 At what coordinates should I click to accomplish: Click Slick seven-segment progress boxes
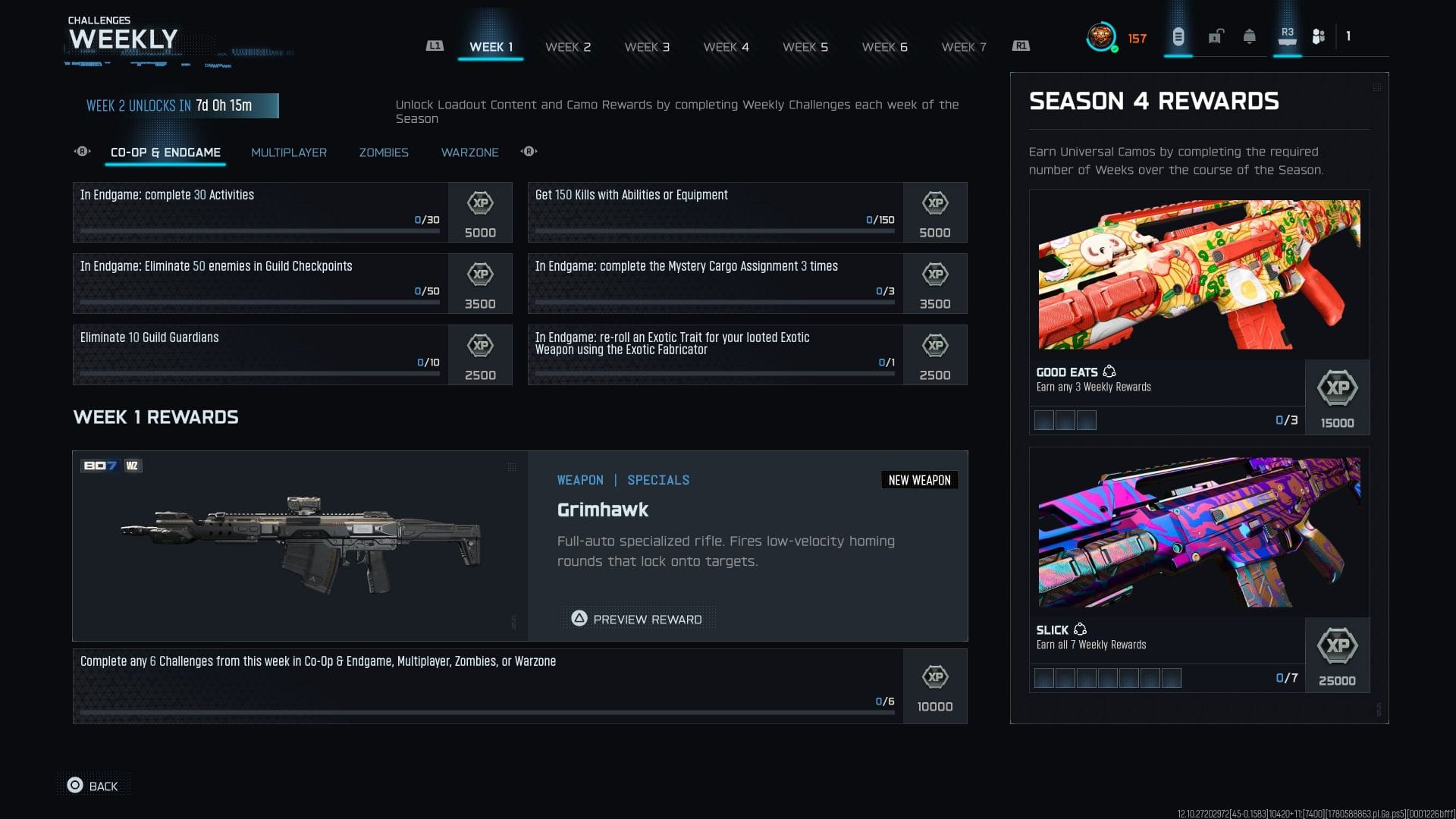[1108, 678]
